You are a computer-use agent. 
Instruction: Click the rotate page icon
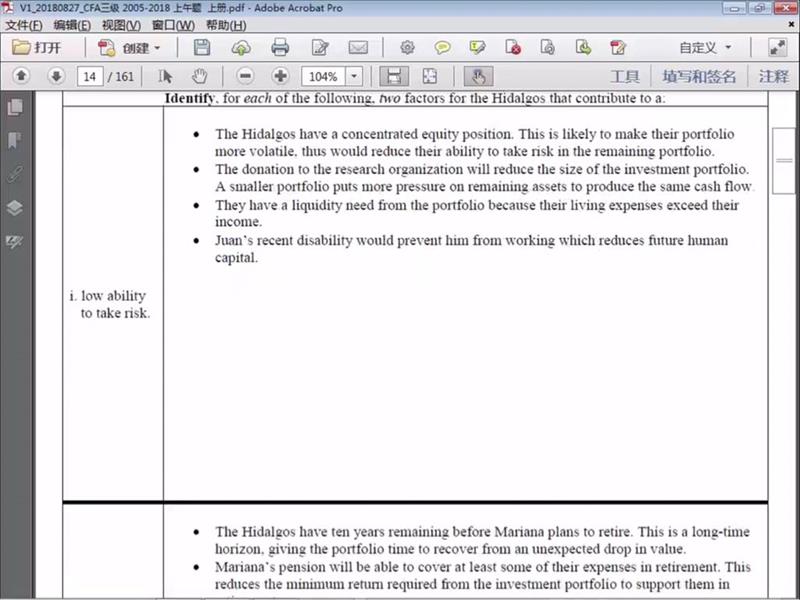tap(547, 48)
